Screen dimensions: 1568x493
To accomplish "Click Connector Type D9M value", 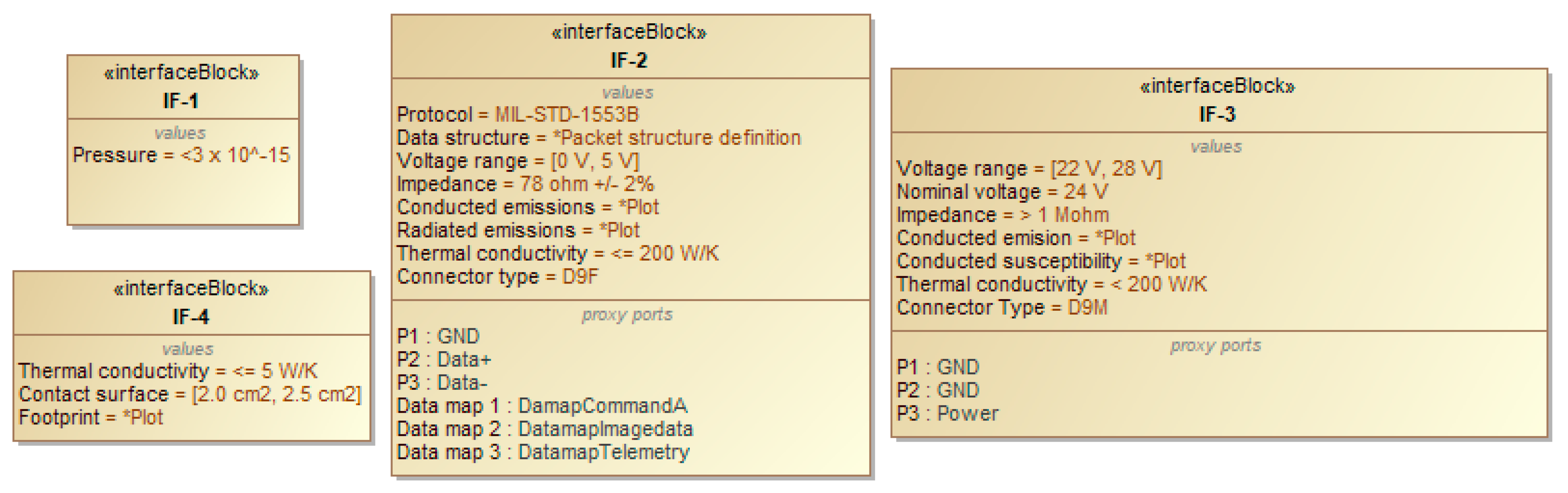I will (1002, 307).
